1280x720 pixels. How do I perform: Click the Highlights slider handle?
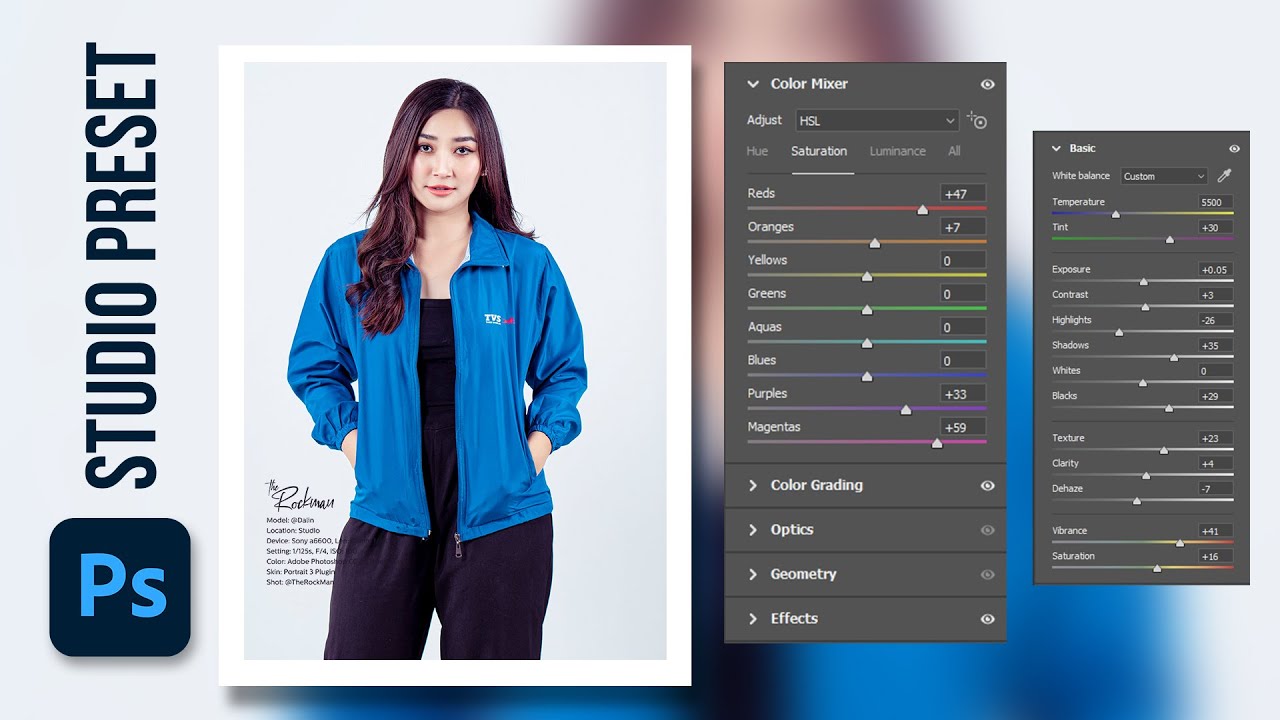click(1119, 332)
